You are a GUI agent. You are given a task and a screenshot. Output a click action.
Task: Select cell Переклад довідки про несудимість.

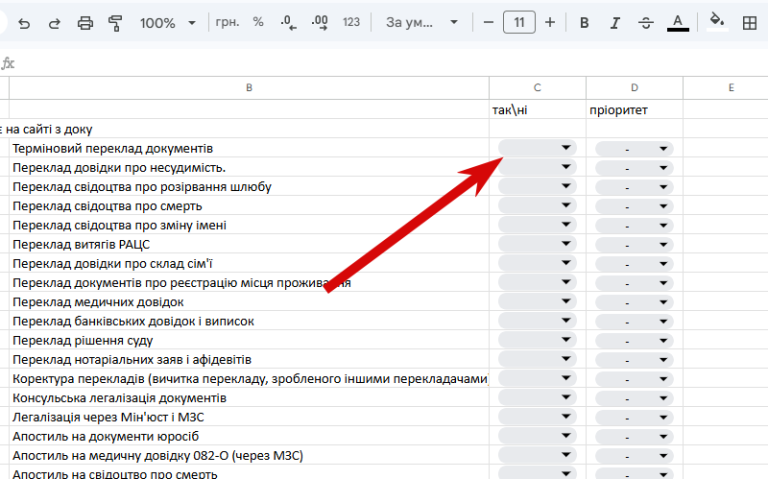(249, 167)
